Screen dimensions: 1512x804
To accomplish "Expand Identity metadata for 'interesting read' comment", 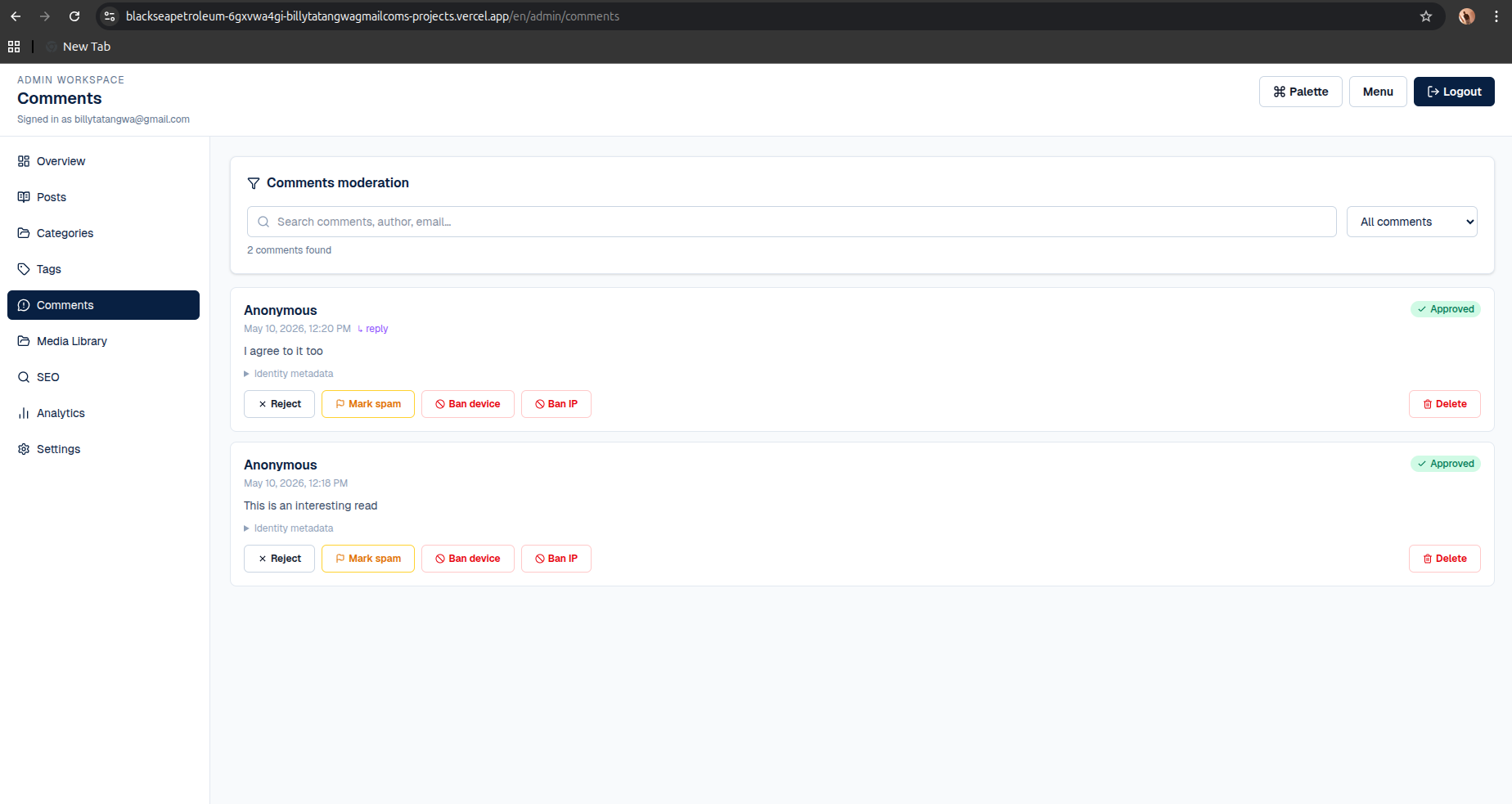I will click(289, 528).
